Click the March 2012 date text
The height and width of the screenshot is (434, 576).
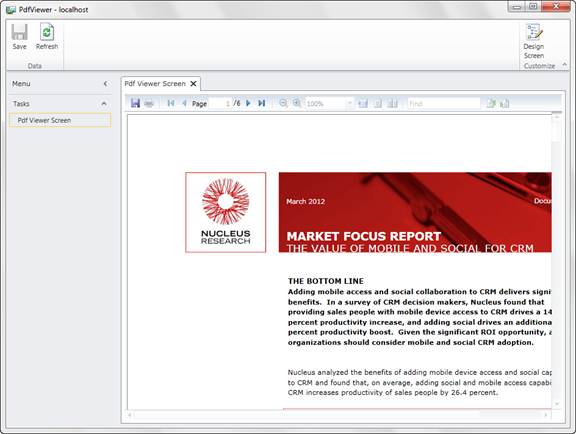pyautogui.click(x=306, y=201)
